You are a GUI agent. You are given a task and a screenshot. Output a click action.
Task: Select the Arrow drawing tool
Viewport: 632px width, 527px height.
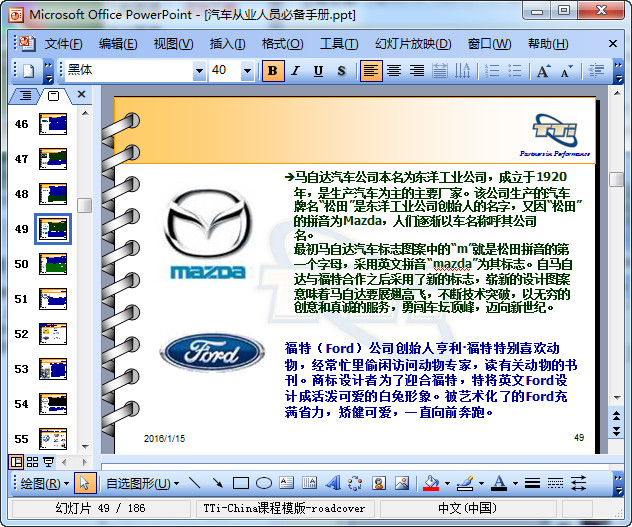tap(218, 483)
